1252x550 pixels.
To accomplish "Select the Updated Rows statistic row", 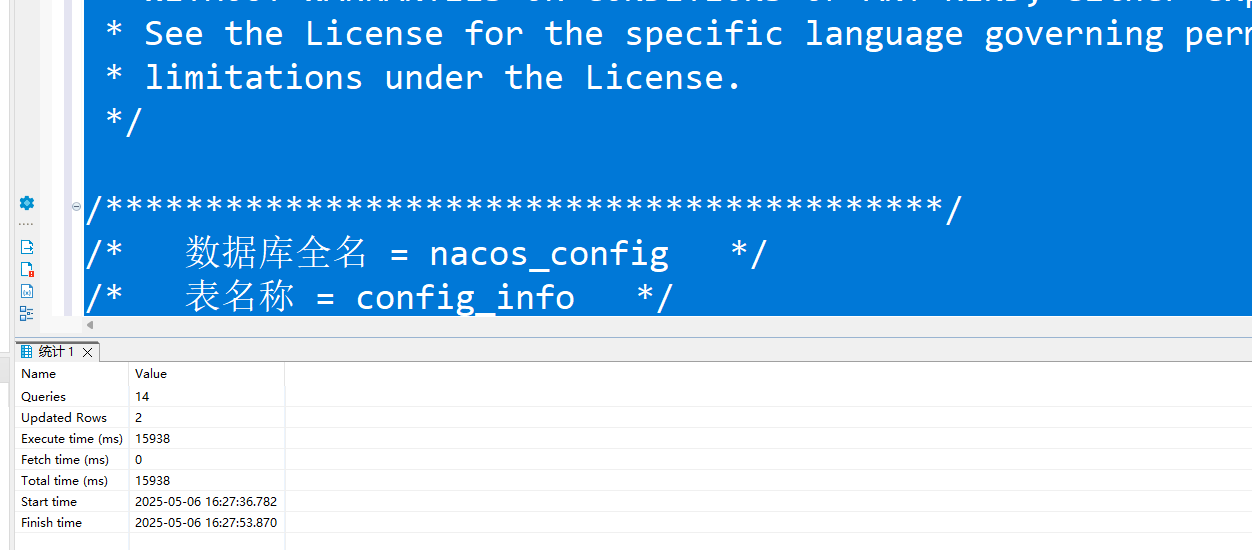I will pyautogui.click(x=150, y=417).
